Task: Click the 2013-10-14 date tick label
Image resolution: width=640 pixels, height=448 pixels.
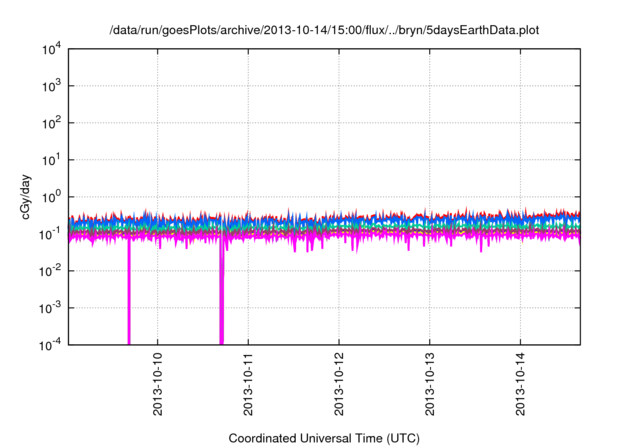Action: 520,384
